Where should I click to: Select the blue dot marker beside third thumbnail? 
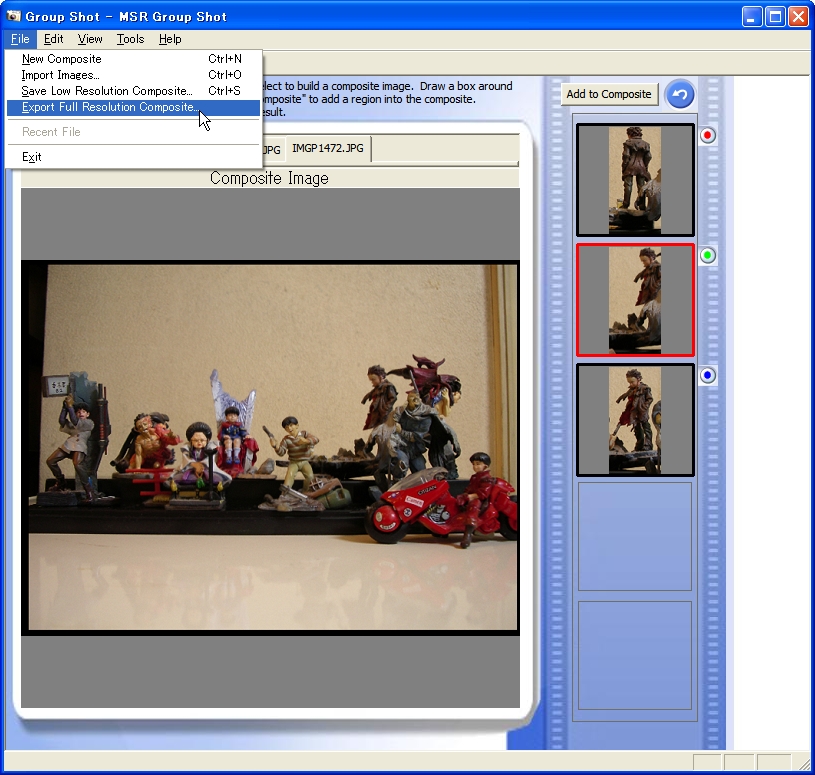pyautogui.click(x=707, y=375)
